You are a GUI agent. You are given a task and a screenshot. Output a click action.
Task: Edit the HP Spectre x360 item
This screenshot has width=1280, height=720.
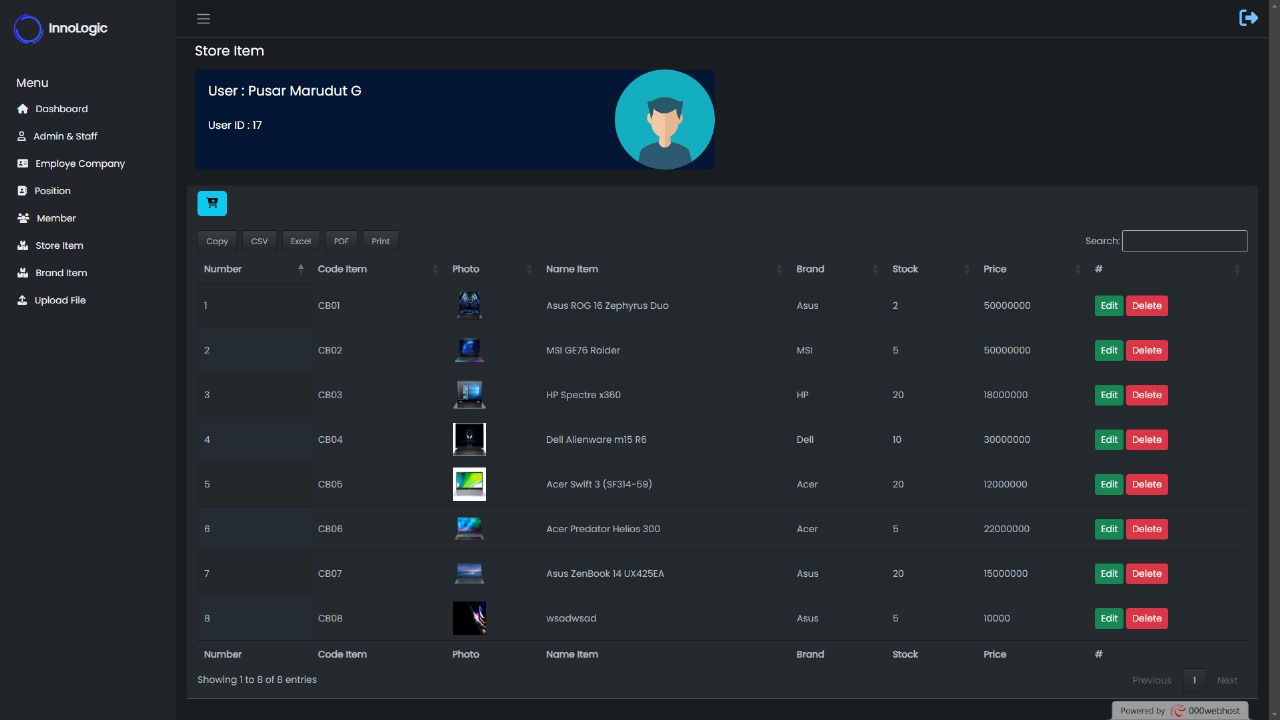(x=1109, y=395)
